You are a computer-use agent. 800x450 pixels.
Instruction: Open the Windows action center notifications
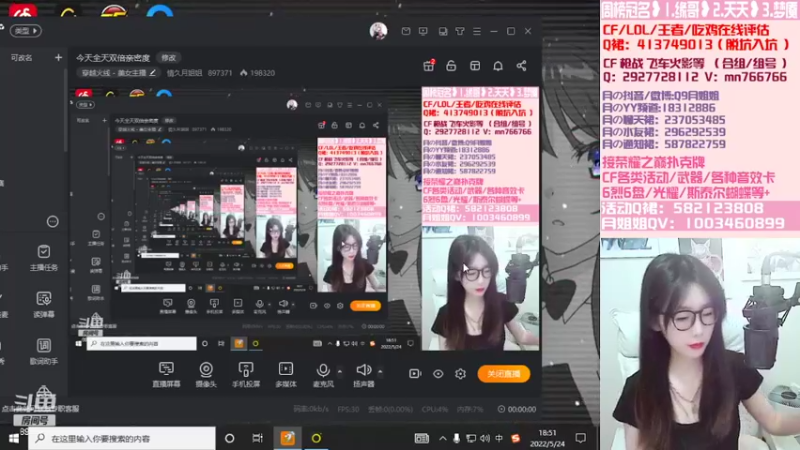581,438
